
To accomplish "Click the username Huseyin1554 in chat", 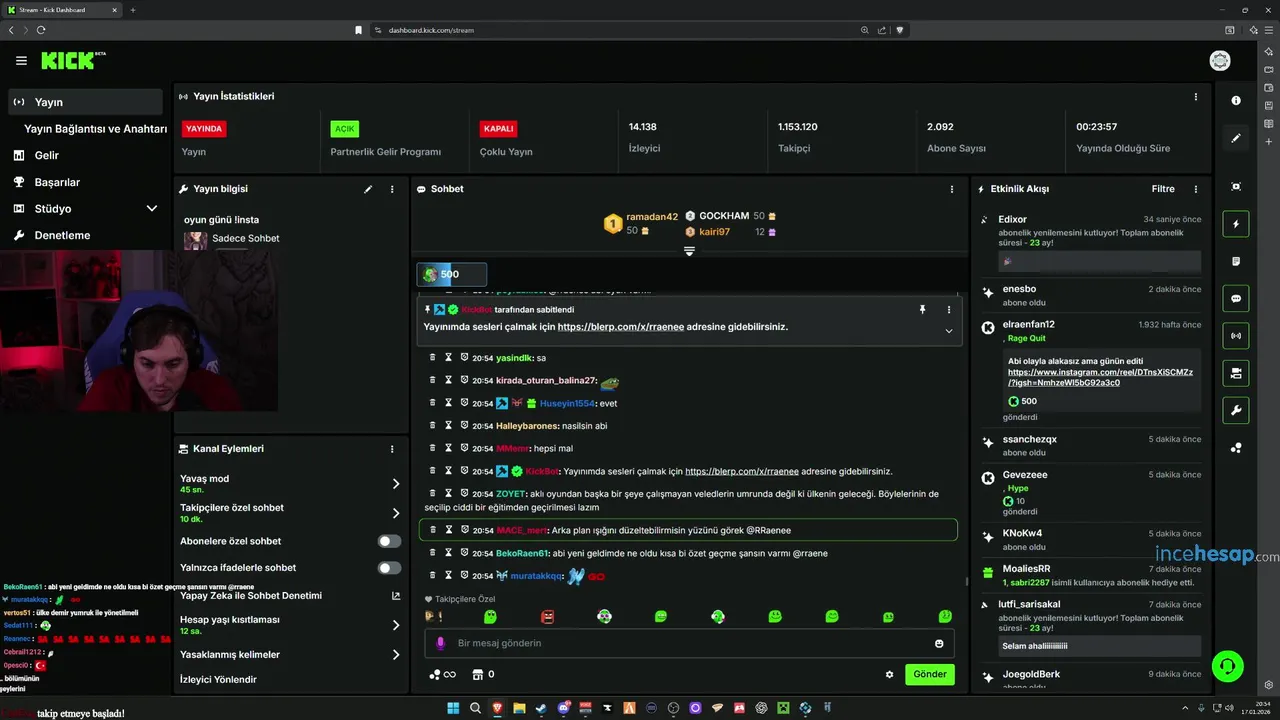I will coord(567,404).
